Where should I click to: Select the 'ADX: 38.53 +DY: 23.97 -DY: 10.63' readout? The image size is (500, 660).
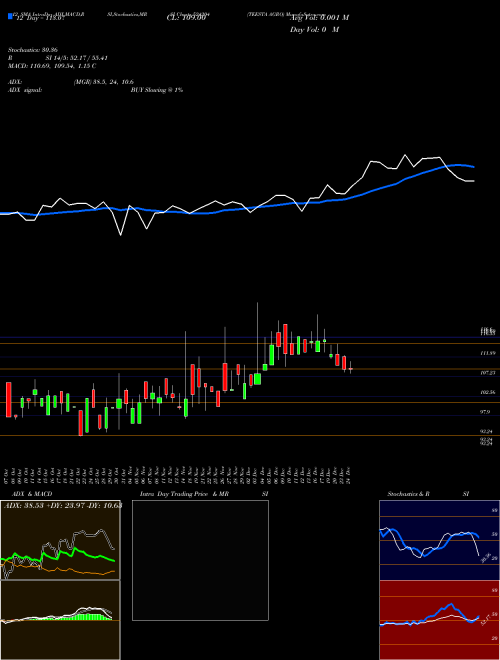pyautogui.click(x=63, y=506)
